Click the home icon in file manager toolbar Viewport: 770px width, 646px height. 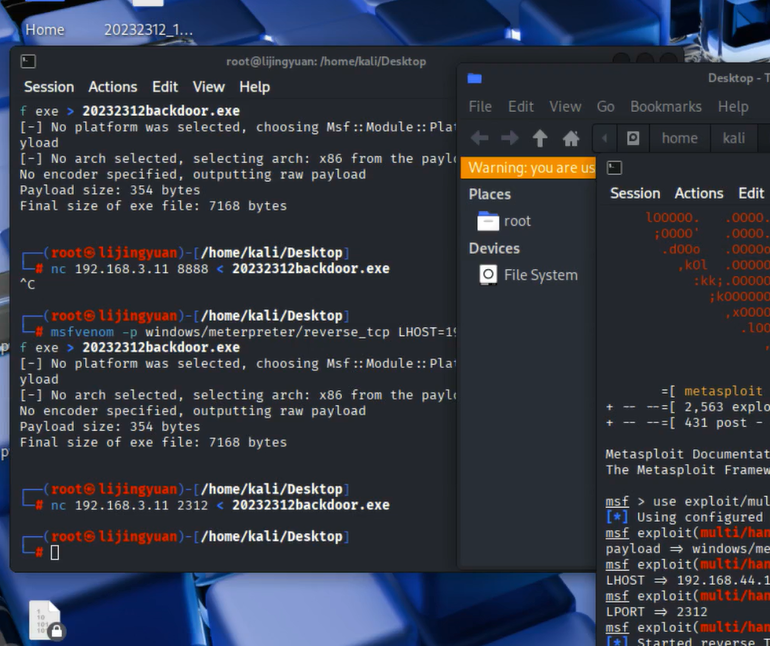point(571,138)
